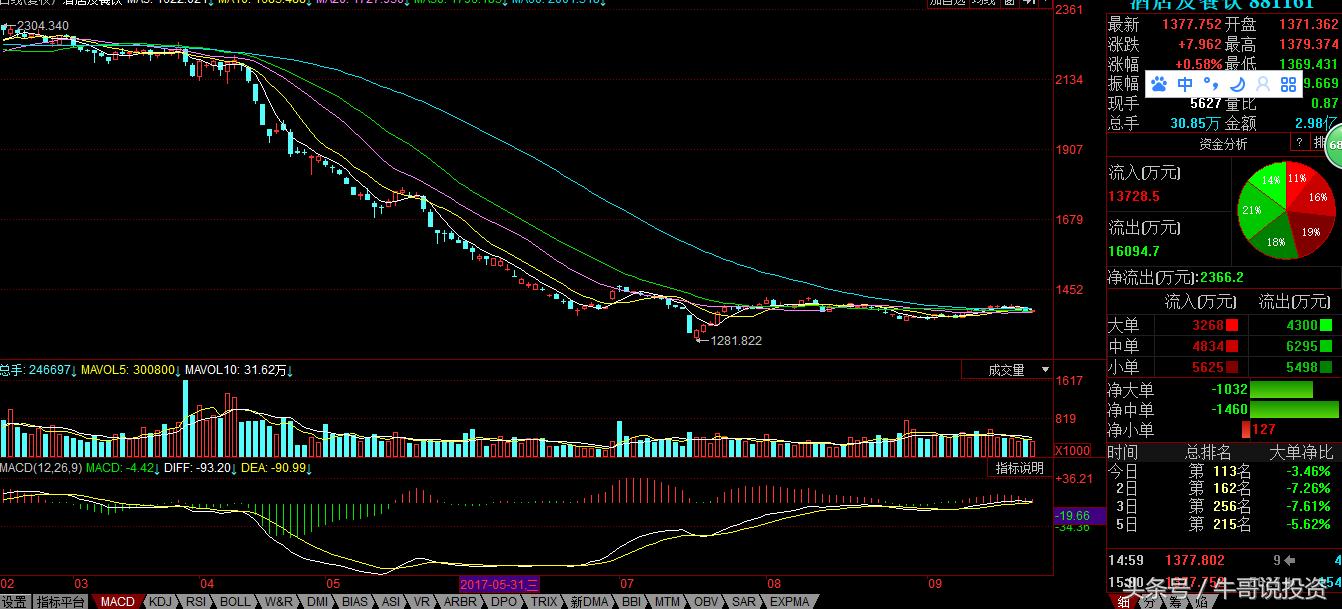Switch to the RSI indicator tab

[x=197, y=601]
